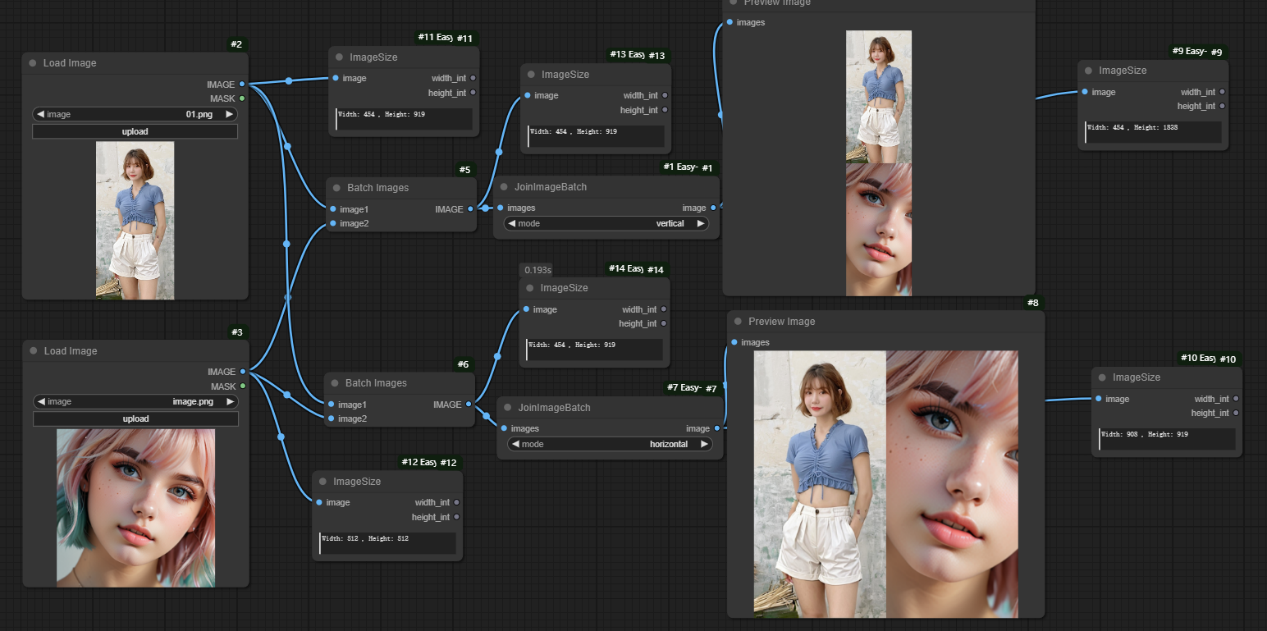Collapse the Load Image node showing 01.png
This screenshot has width=1267, height=631.
click(33, 63)
